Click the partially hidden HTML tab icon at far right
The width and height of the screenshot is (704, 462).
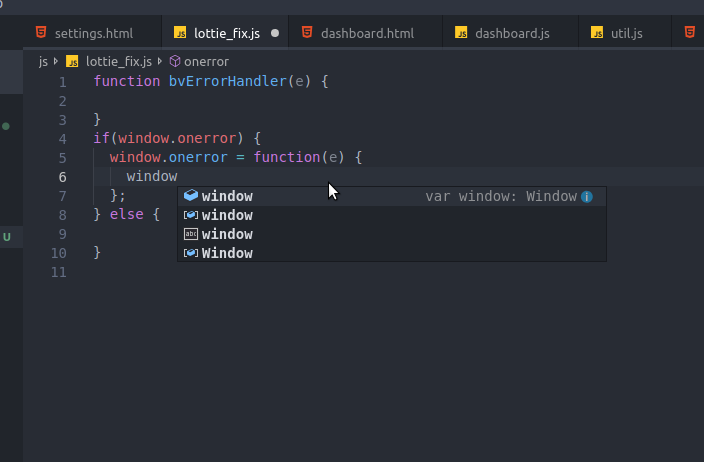pyautogui.click(x=690, y=32)
